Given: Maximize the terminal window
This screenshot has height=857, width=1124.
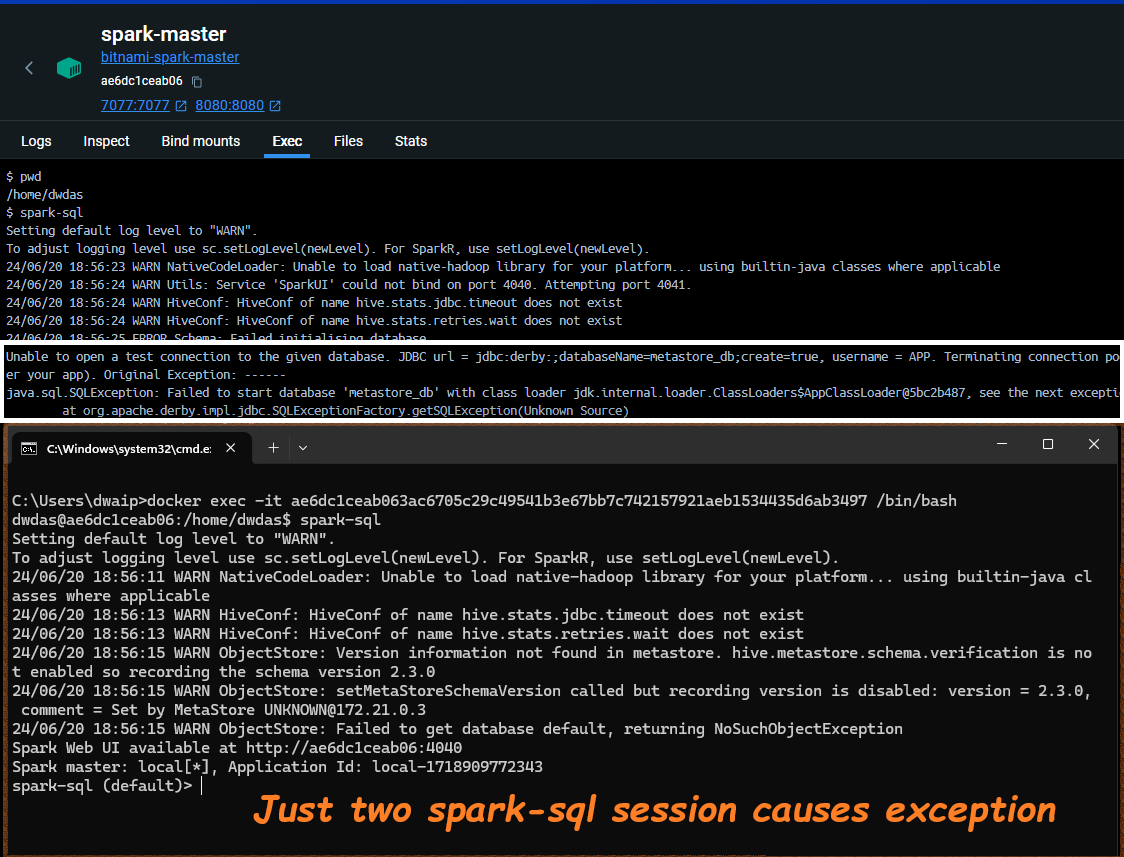Looking at the screenshot, I should [x=1048, y=444].
